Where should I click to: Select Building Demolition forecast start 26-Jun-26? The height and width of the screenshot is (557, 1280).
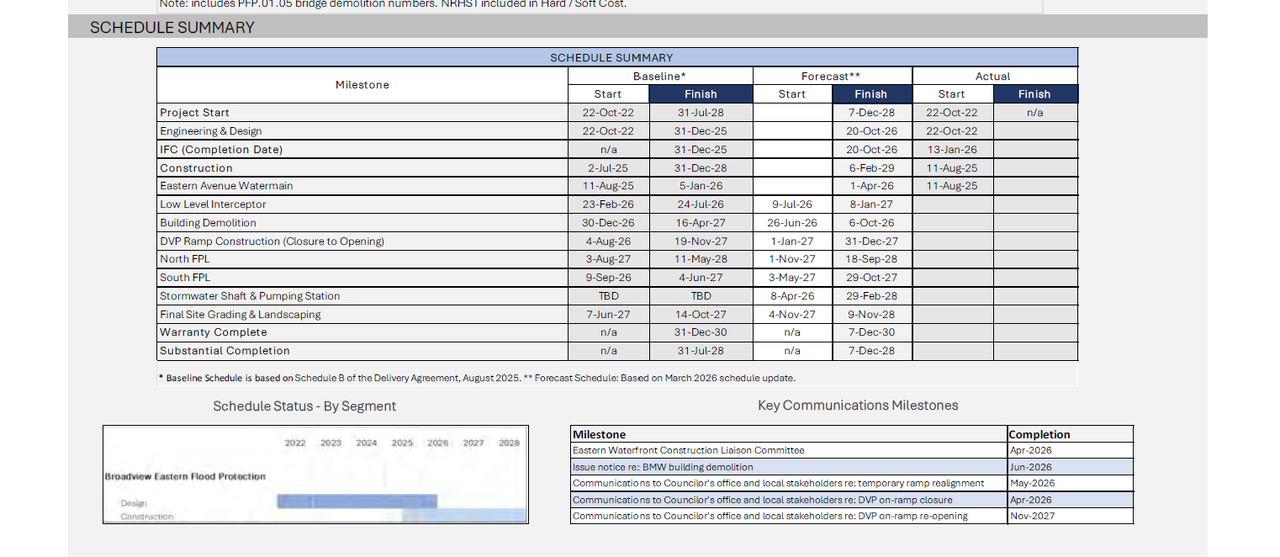click(792, 223)
